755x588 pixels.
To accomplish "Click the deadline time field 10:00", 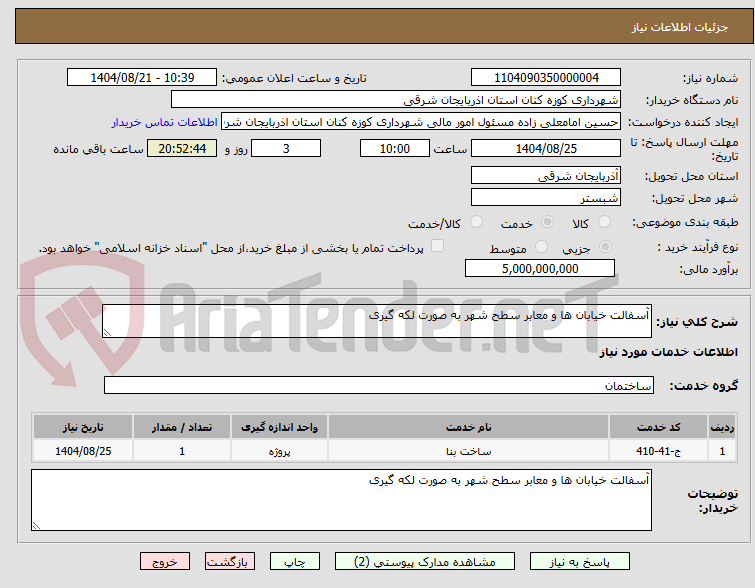I will pyautogui.click(x=395, y=148).
